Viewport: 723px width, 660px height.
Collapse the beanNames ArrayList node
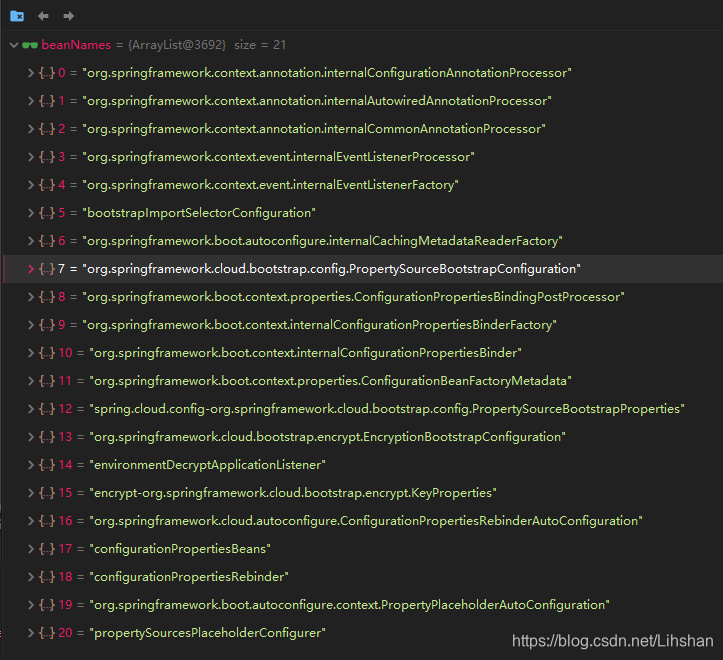pyautogui.click(x=14, y=45)
